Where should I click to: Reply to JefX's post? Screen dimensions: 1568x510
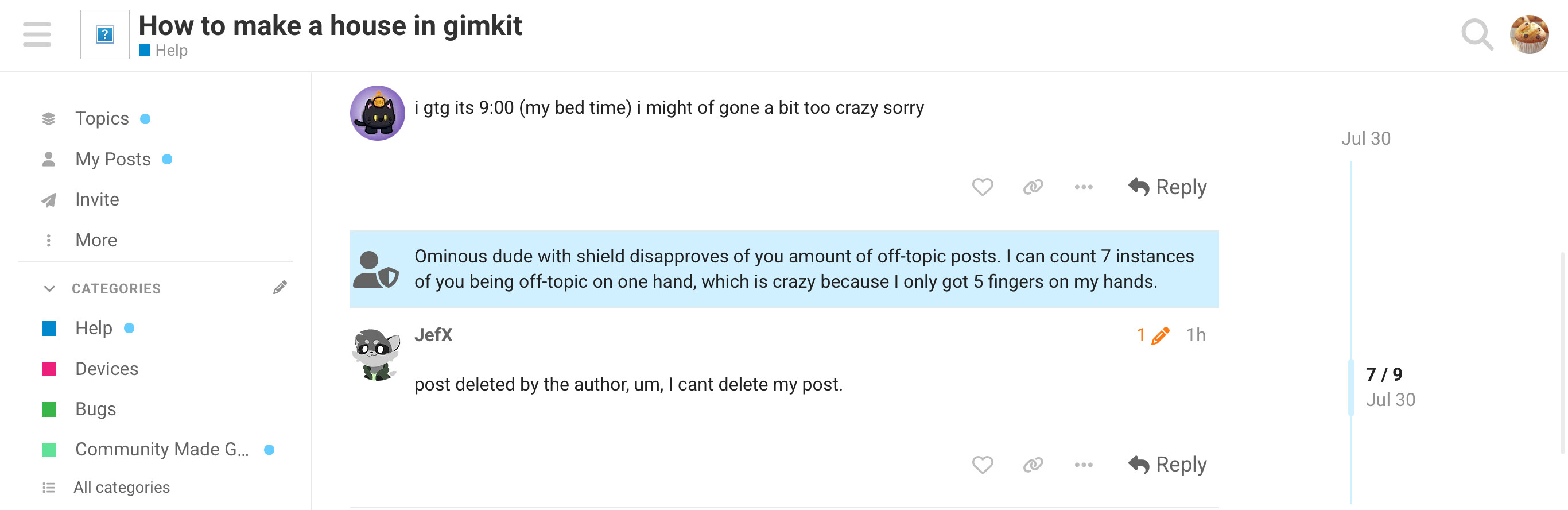point(1167,465)
